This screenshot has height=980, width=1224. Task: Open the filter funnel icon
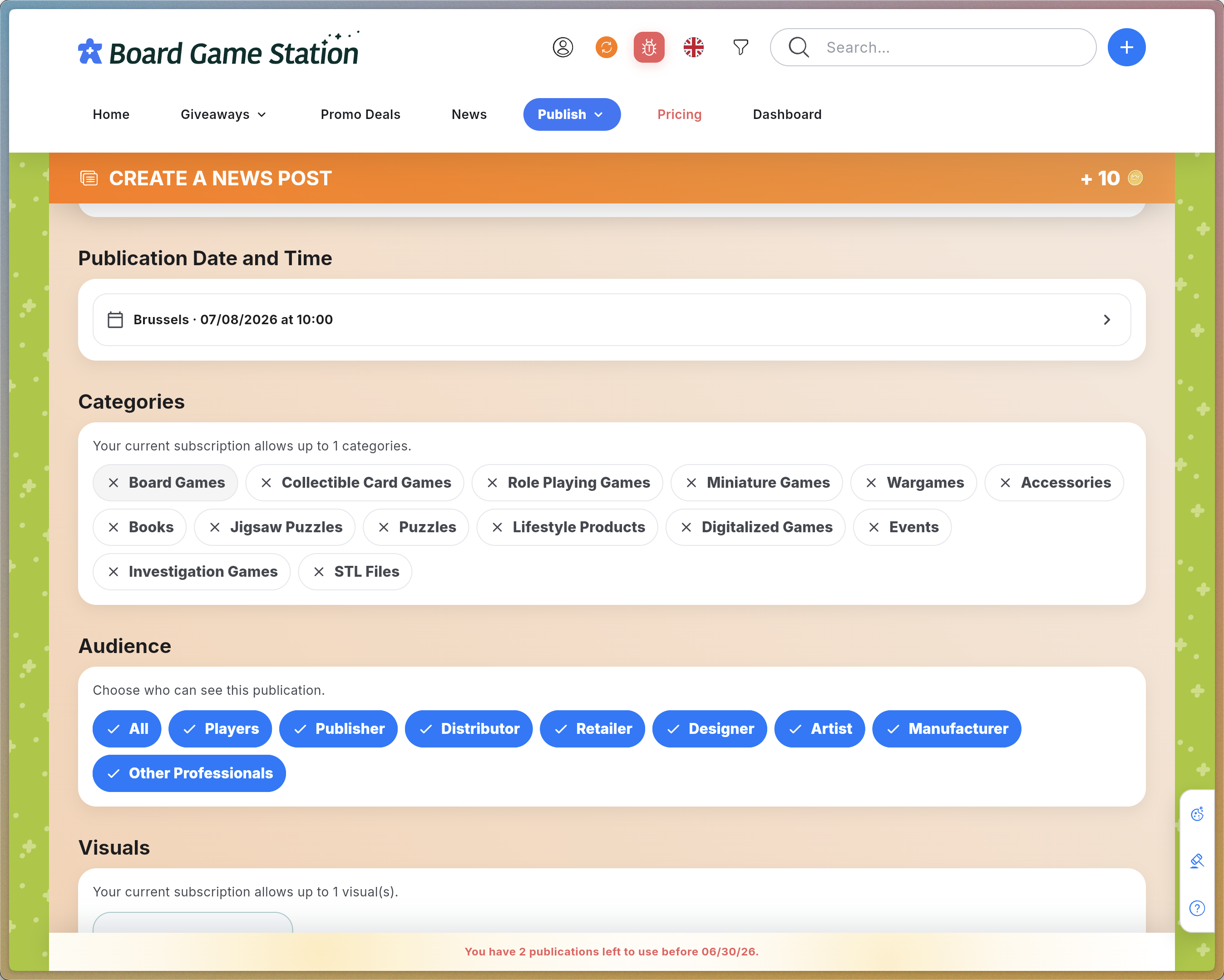point(740,47)
